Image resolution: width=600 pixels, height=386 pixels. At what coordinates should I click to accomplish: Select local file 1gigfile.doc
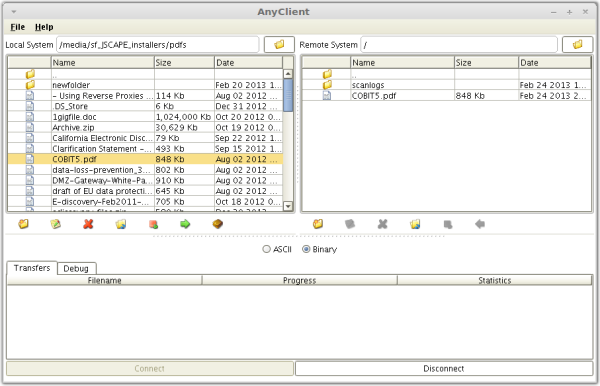click(x=74, y=117)
